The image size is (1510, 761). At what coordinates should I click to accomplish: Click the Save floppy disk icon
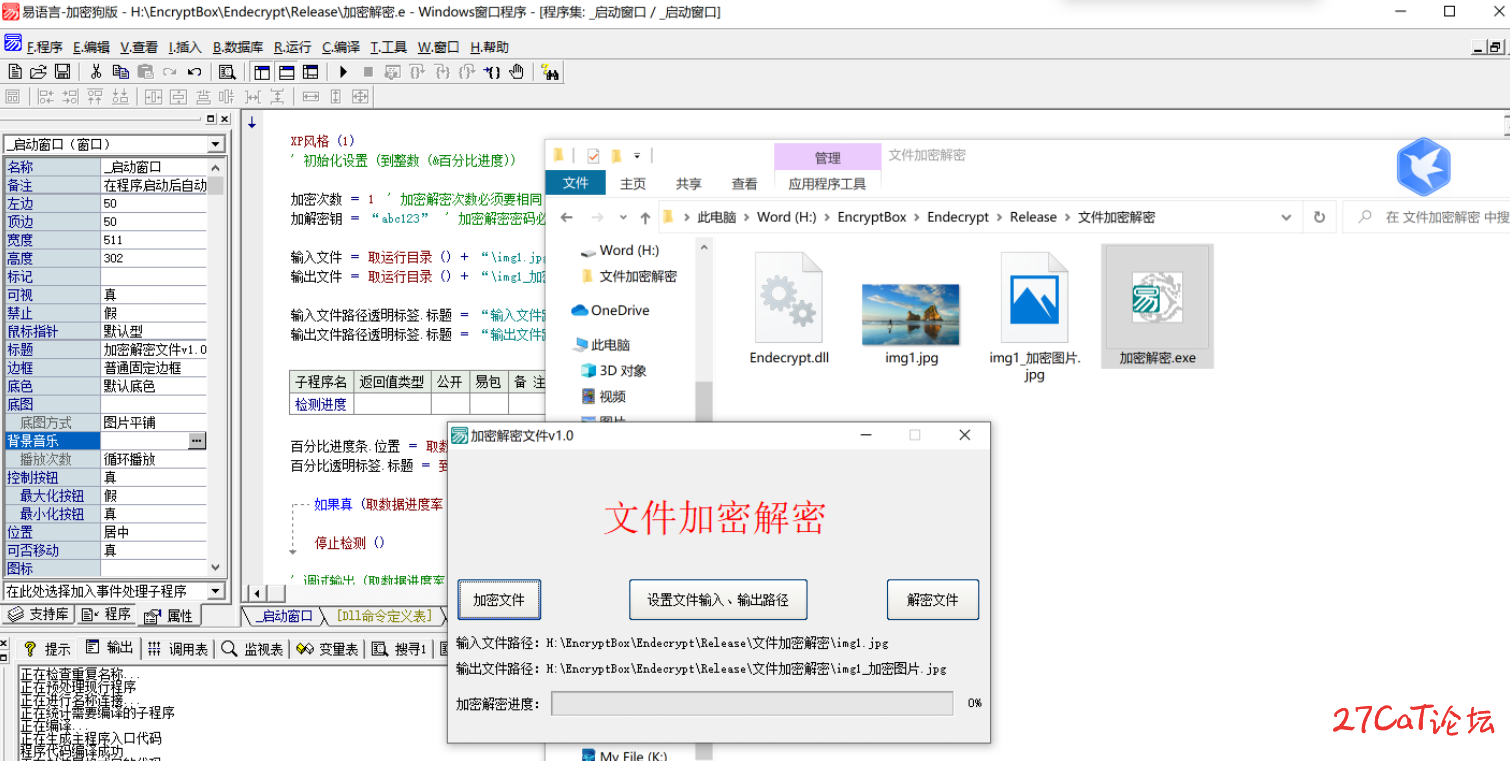62,72
